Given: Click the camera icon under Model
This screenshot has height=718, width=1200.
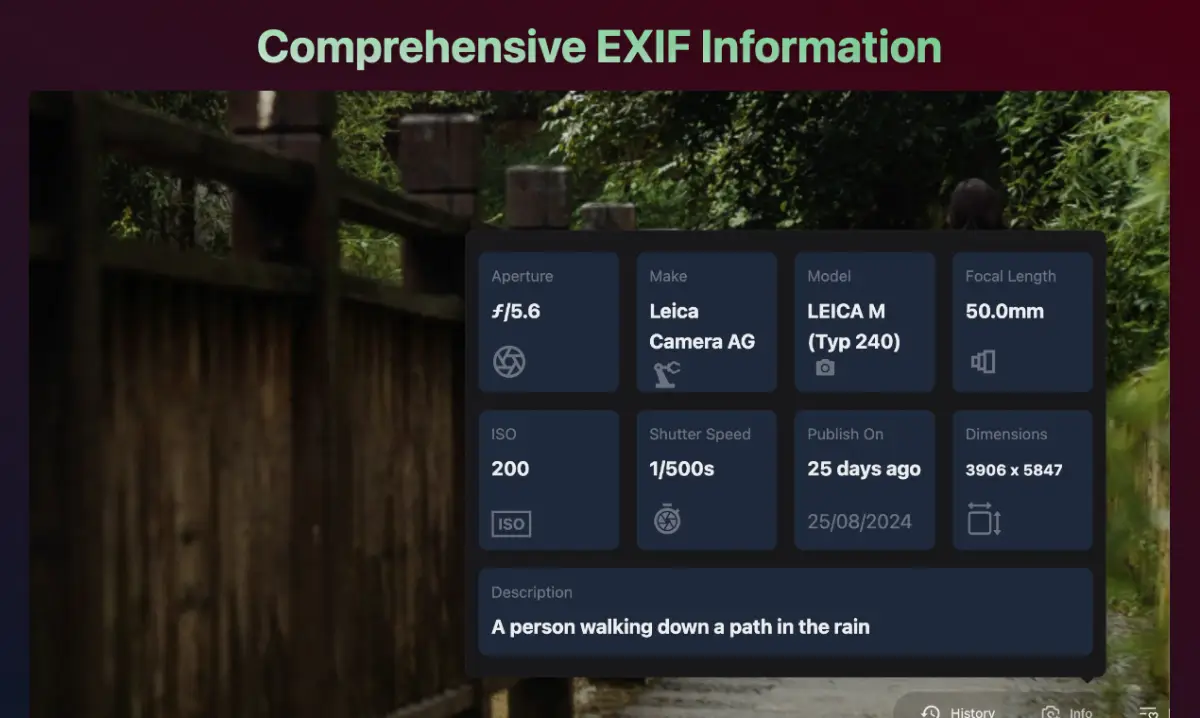Looking at the screenshot, I should (x=825, y=368).
